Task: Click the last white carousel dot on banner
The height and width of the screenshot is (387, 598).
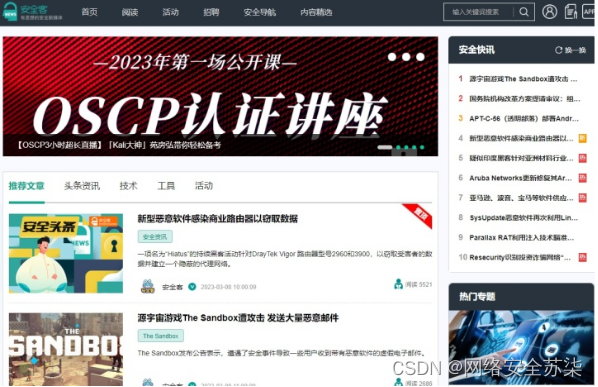Action: (x=420, y=57)
